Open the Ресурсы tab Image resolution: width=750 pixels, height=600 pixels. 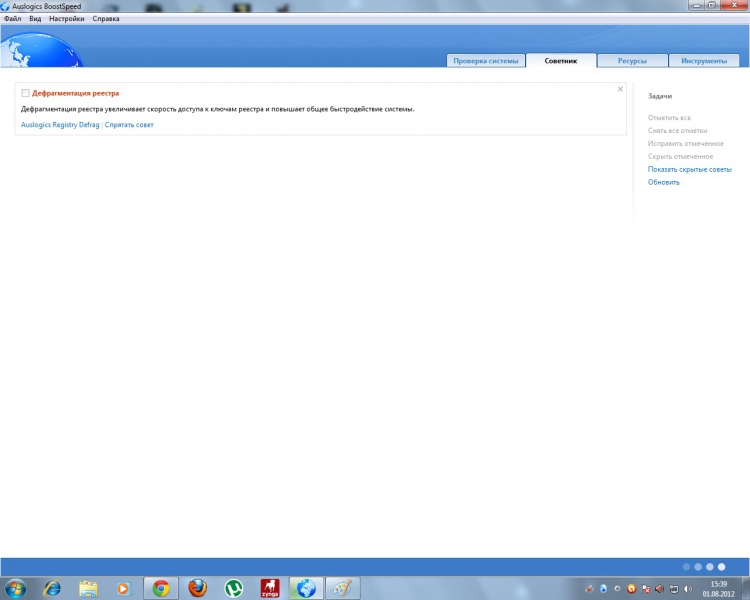tap(632, 61)
